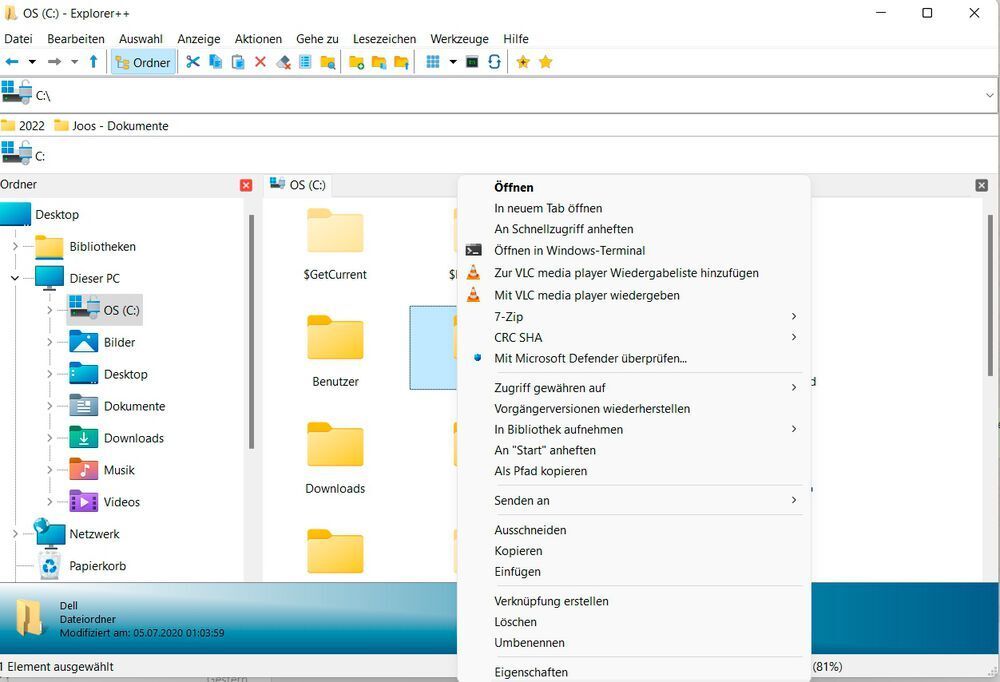Open the command prompt icon in toolbar
This screenshot has width=1000, height=682.
pos(471,62)
